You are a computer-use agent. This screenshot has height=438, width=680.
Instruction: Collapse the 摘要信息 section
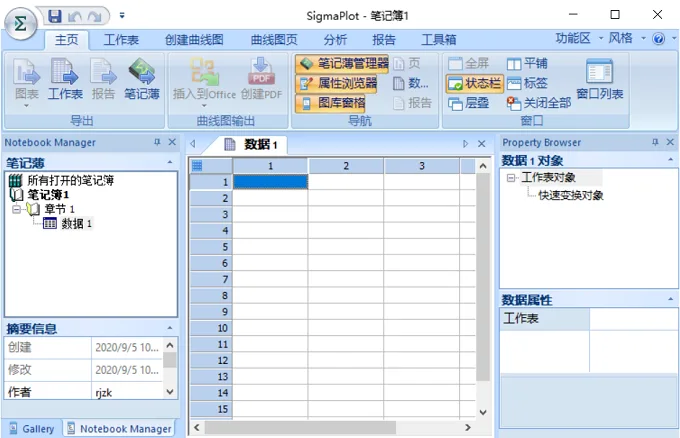170,328
